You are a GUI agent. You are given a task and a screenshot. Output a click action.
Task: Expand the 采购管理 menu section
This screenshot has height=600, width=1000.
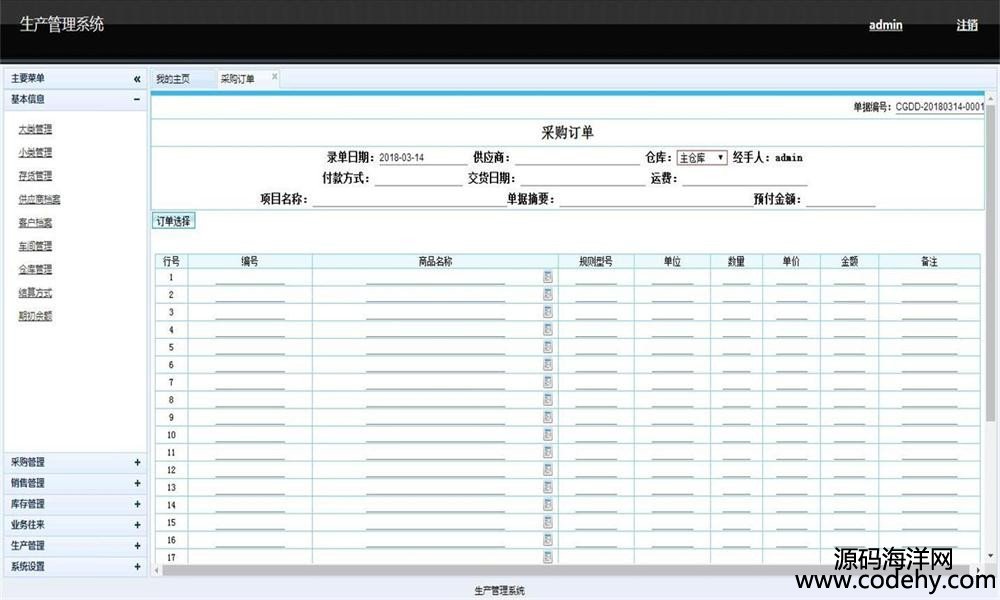(x=137, y=462)
